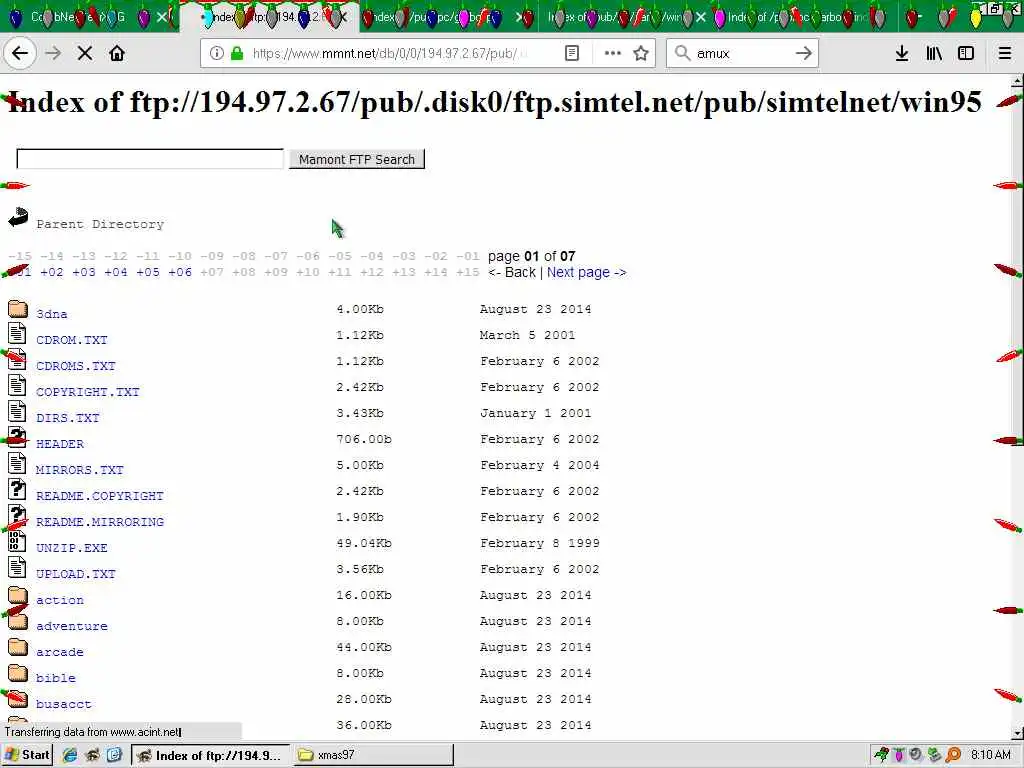Switch to the xmas97 taskbar window
Image resolution: width=1024 pixels, height=768 pixels.
coord(373,755)
